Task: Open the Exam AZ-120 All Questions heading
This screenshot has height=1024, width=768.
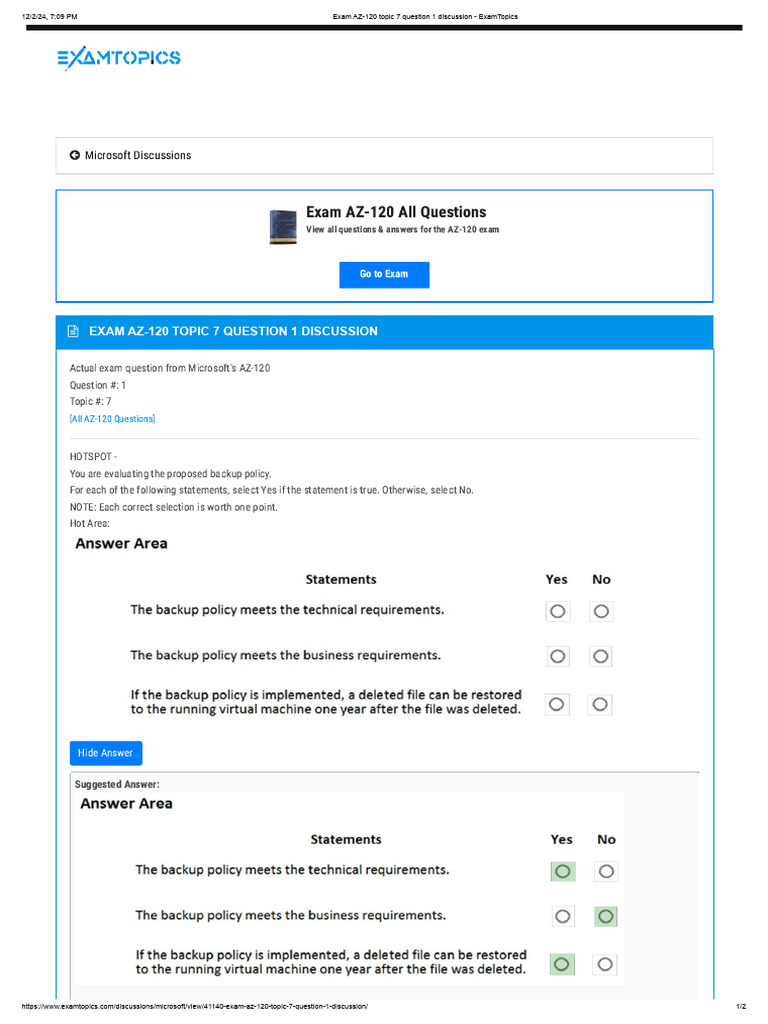Action: coord(396,212)
